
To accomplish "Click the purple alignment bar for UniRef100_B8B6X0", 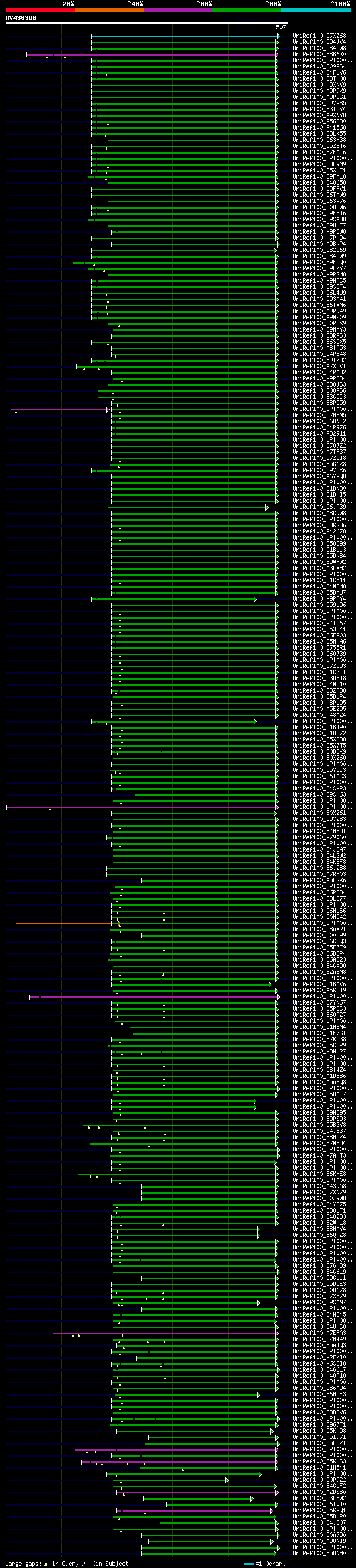I will coord(151,55).
